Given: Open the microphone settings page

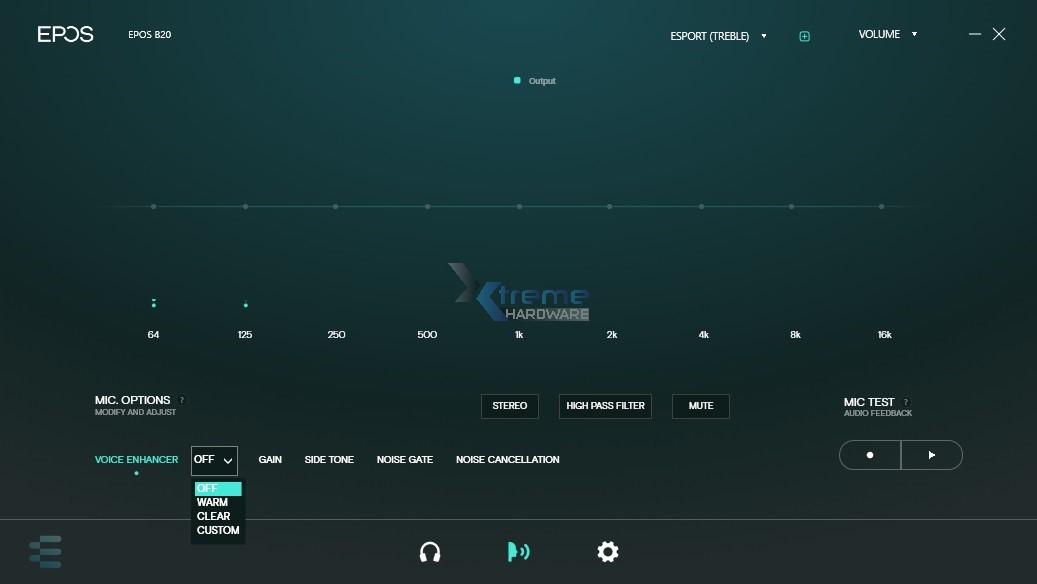Looking at the screenshot, I should coord(518,552).
